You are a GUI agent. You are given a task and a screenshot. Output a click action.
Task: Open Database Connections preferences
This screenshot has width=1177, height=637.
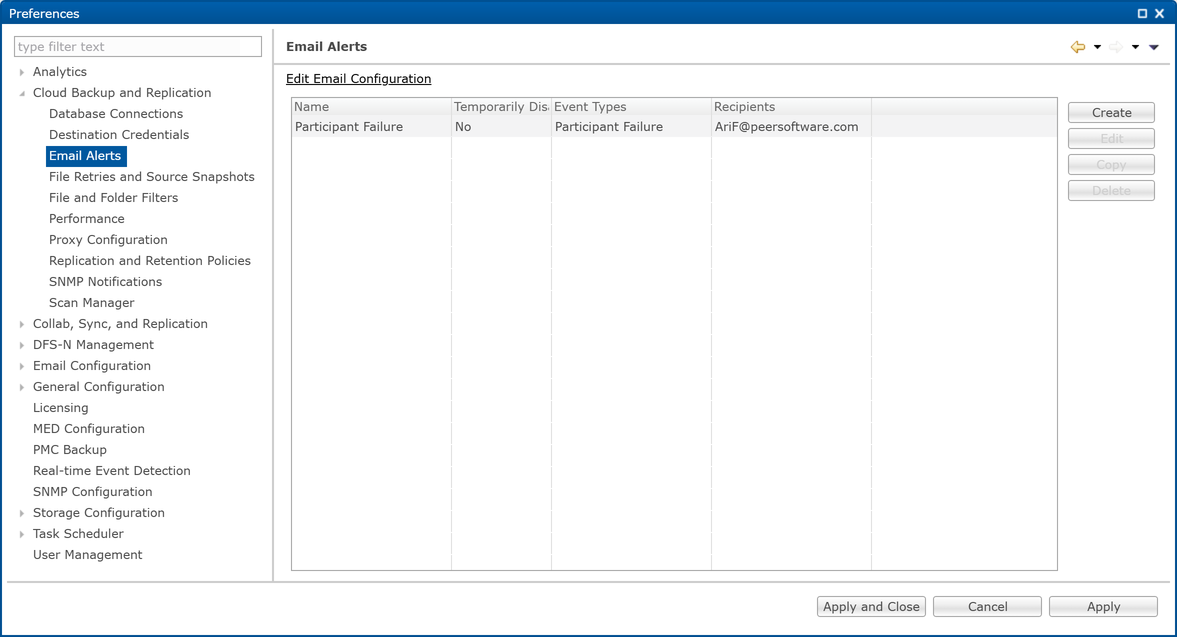pyautogui.click(x=116, y=114)
